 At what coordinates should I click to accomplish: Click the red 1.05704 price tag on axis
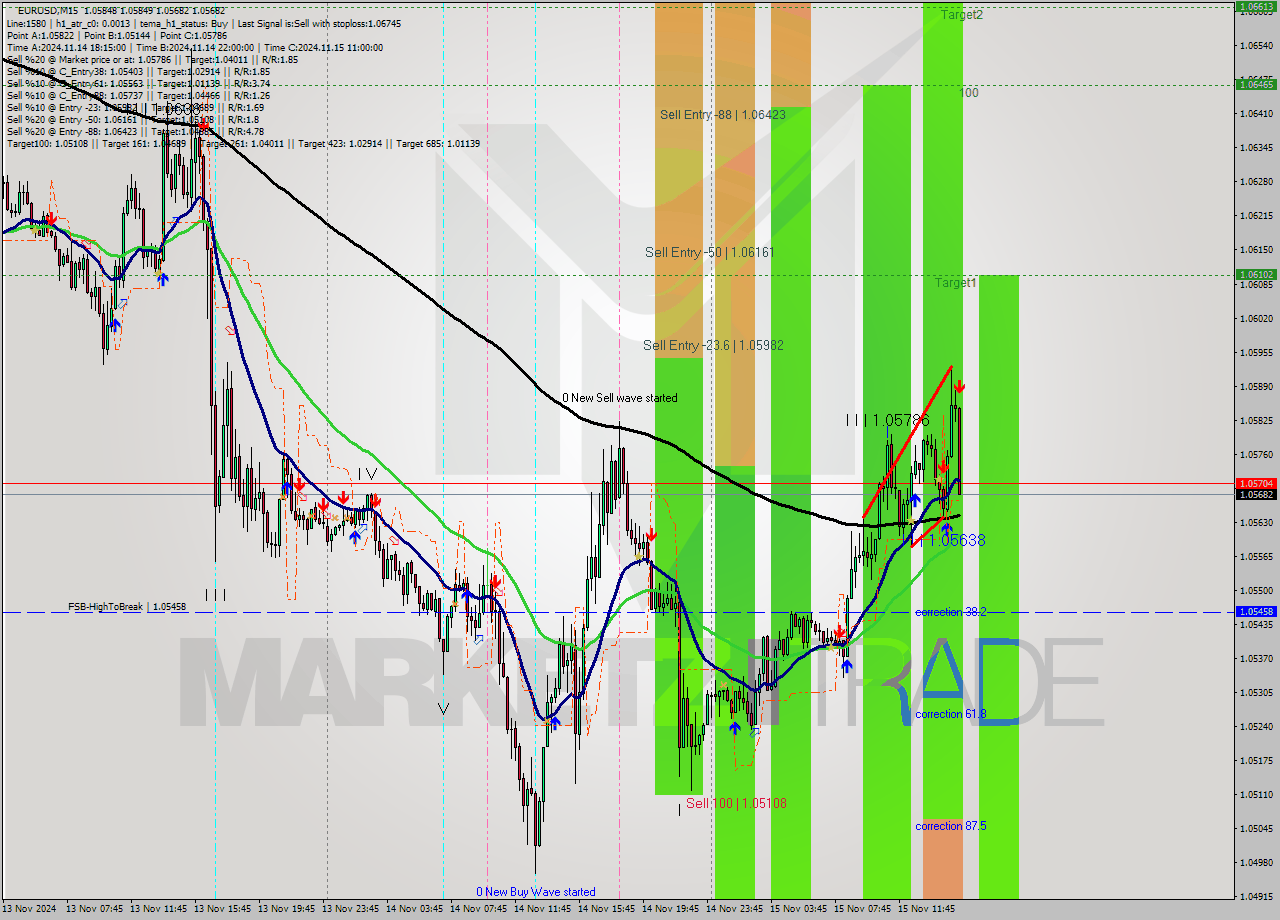coord(1255,483)
